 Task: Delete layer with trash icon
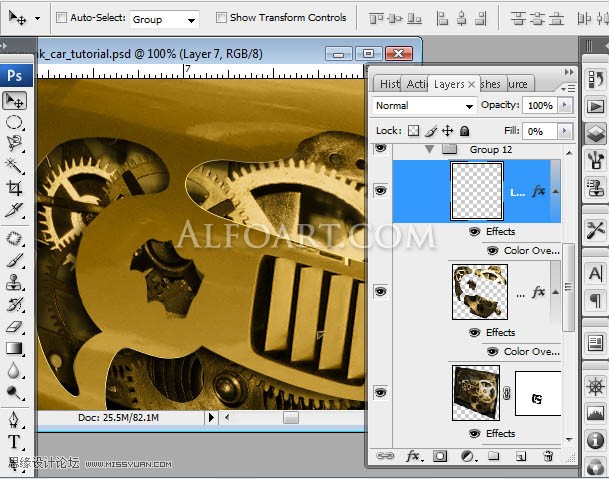point(548,456)
